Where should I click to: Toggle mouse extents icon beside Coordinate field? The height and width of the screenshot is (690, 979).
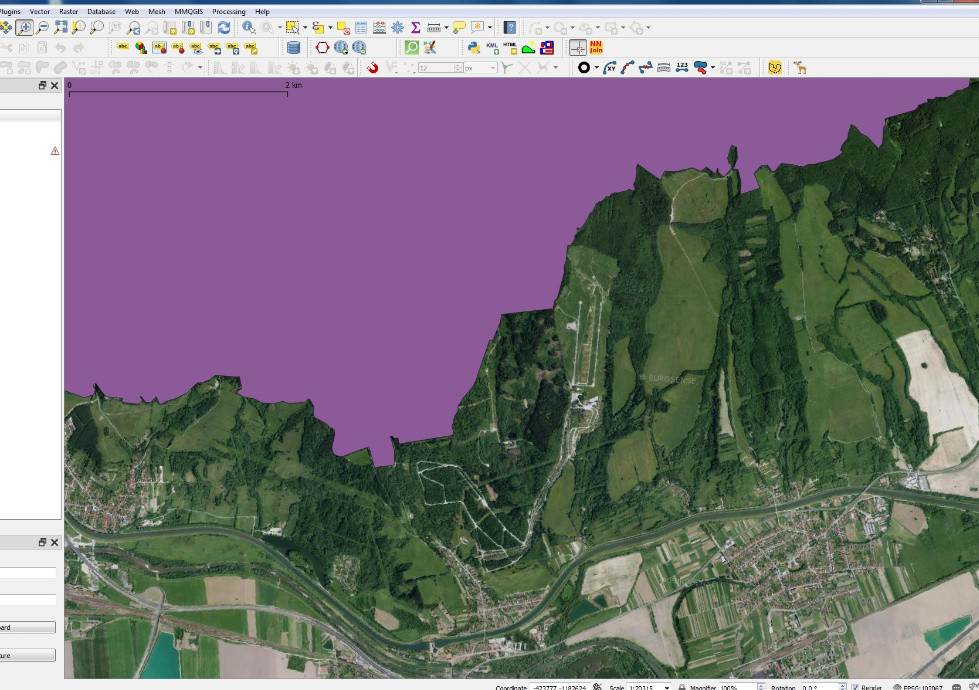pos(597,687)
